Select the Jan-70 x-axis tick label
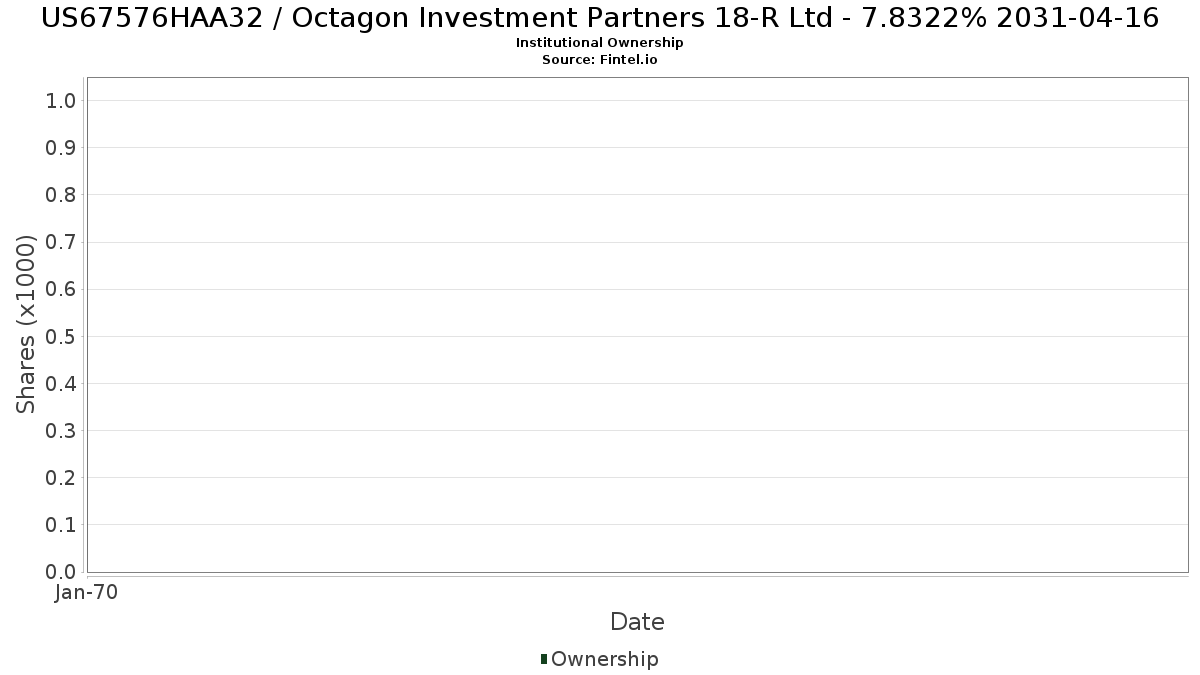This screenshot has width=1200, height=675. point(87,593)
